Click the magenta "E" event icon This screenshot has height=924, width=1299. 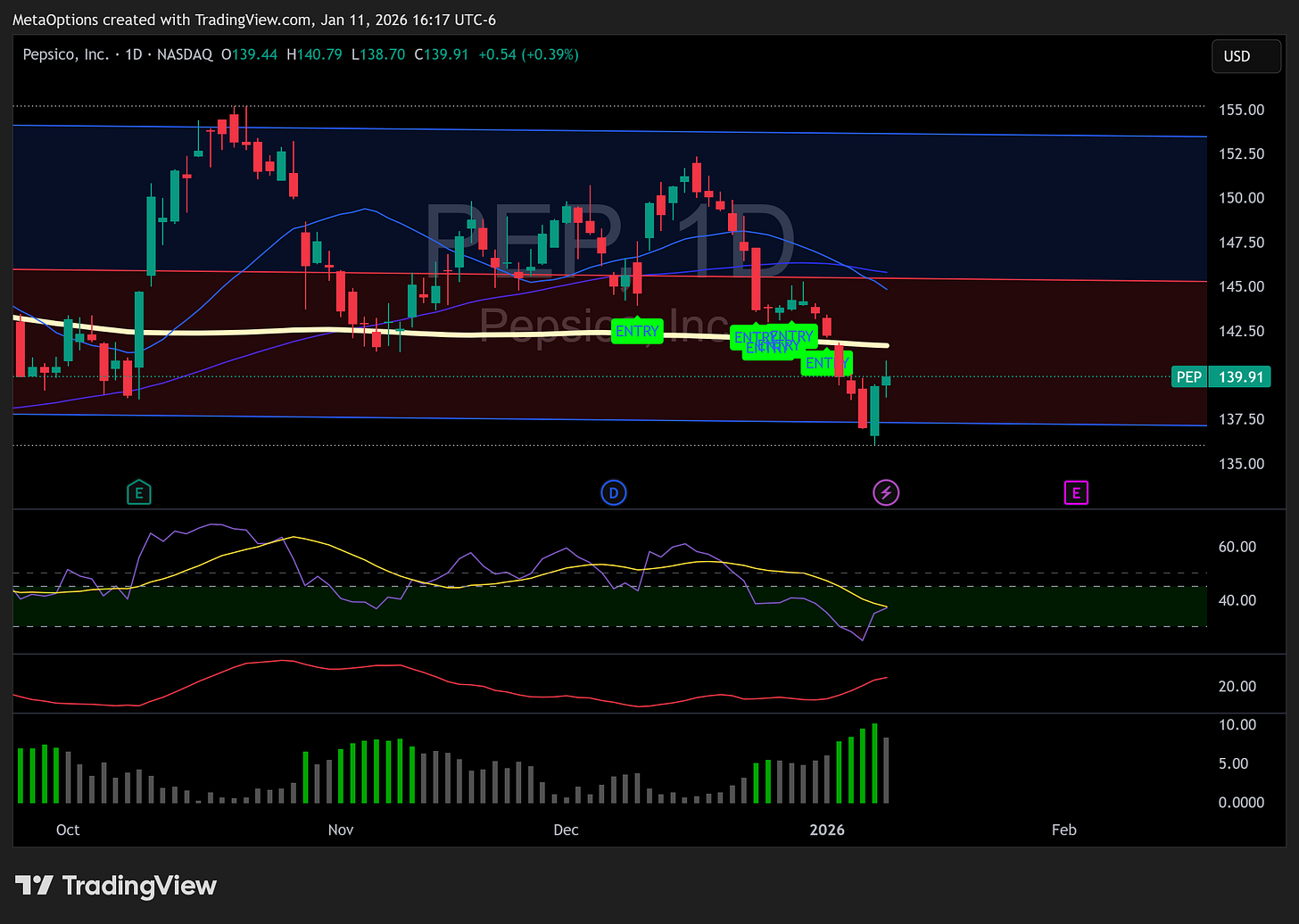click(1077, 491)
